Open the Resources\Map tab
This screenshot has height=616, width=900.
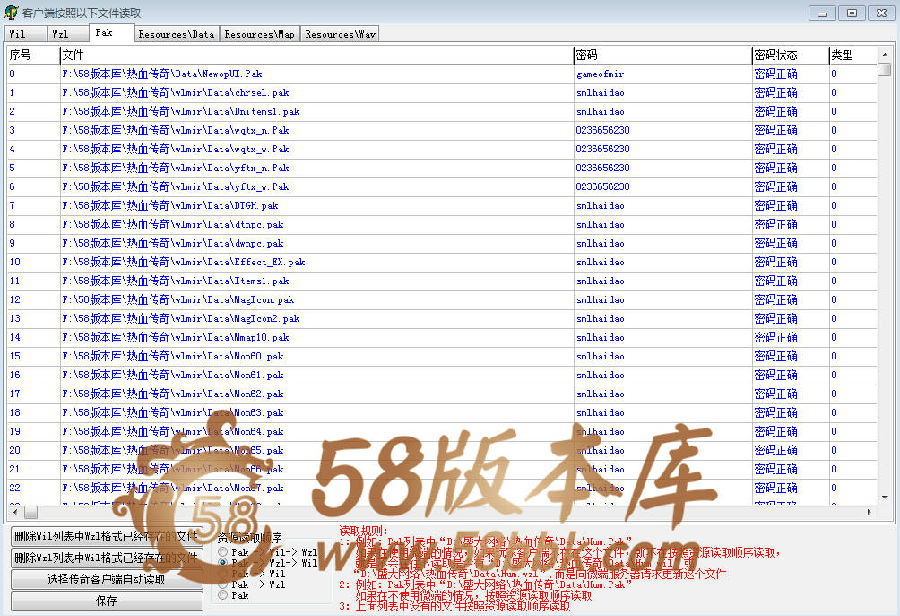259,34
